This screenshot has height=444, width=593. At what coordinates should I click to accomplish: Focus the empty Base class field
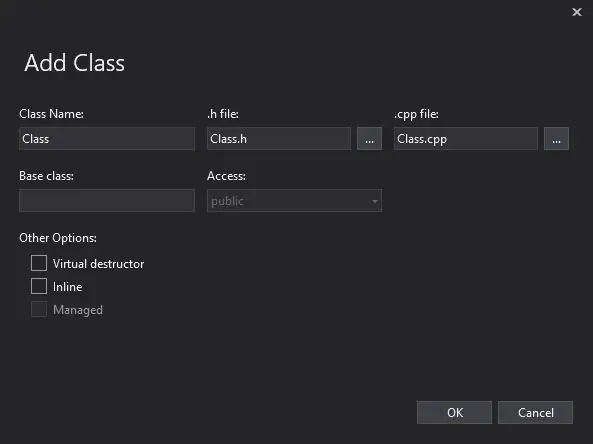click(x=107, y=200)
